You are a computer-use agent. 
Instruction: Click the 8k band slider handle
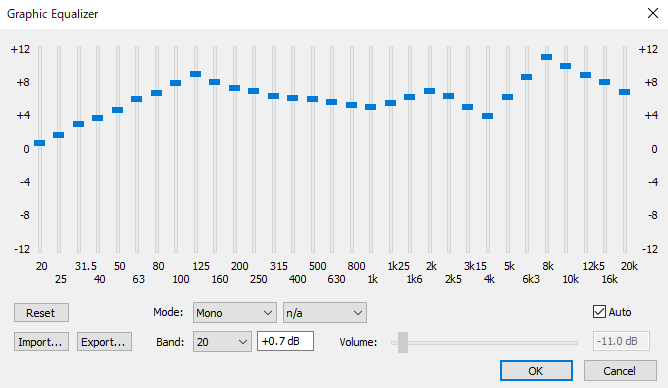pyautogui.click(x=547, y=57)
